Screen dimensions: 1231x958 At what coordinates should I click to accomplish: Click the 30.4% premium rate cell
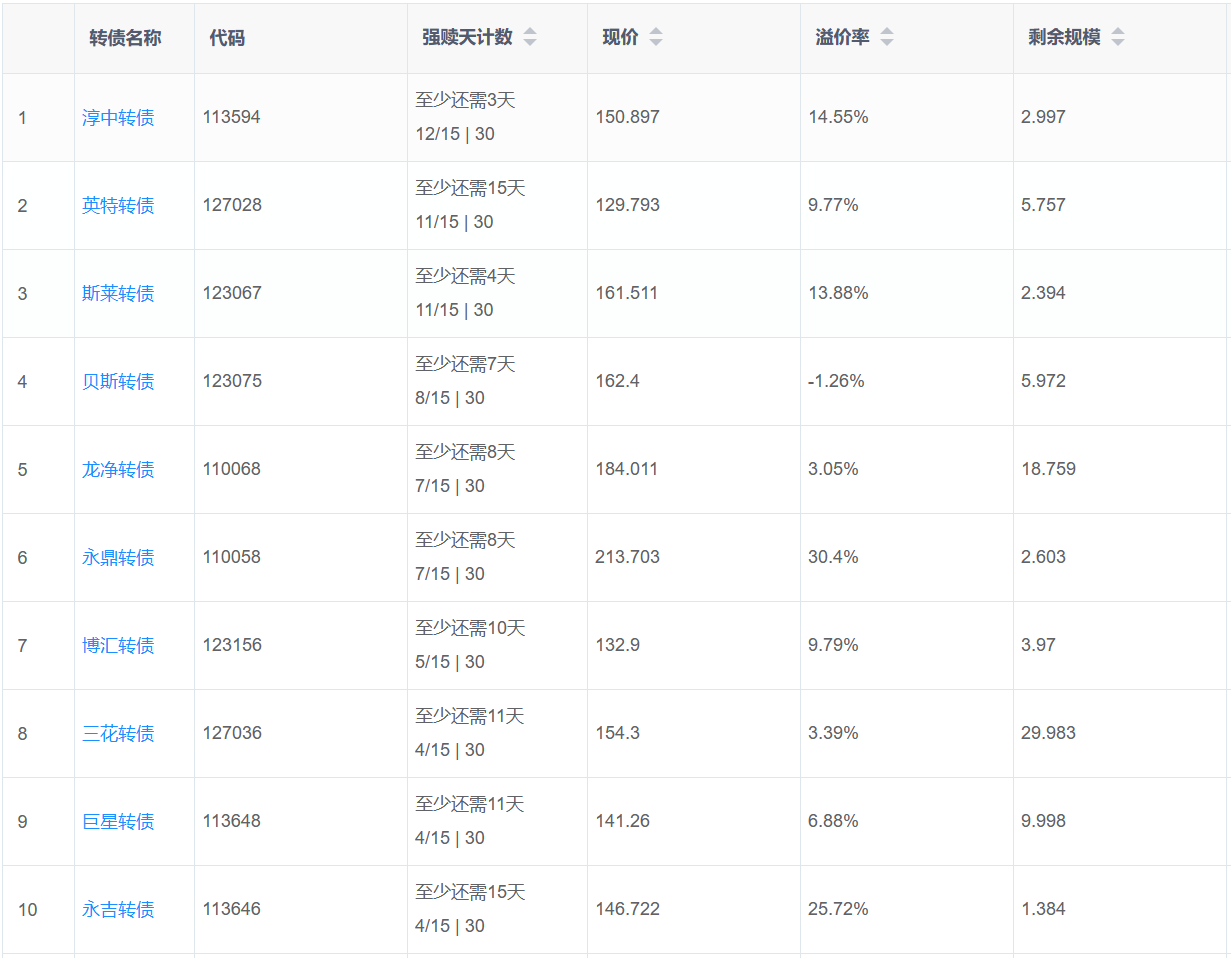[x=833, y=557]
